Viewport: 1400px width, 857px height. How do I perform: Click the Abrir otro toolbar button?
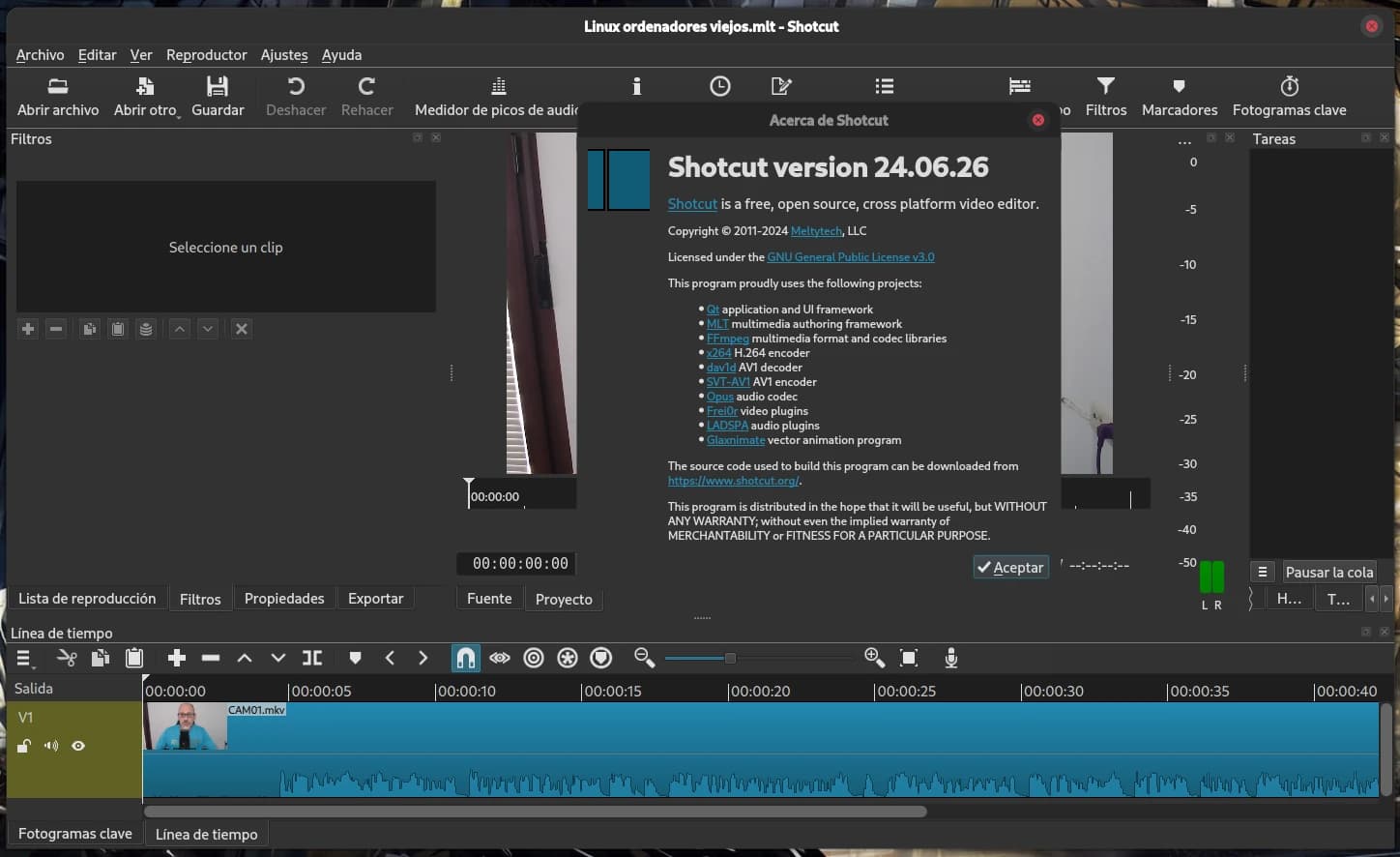click(x=146, y=97)
